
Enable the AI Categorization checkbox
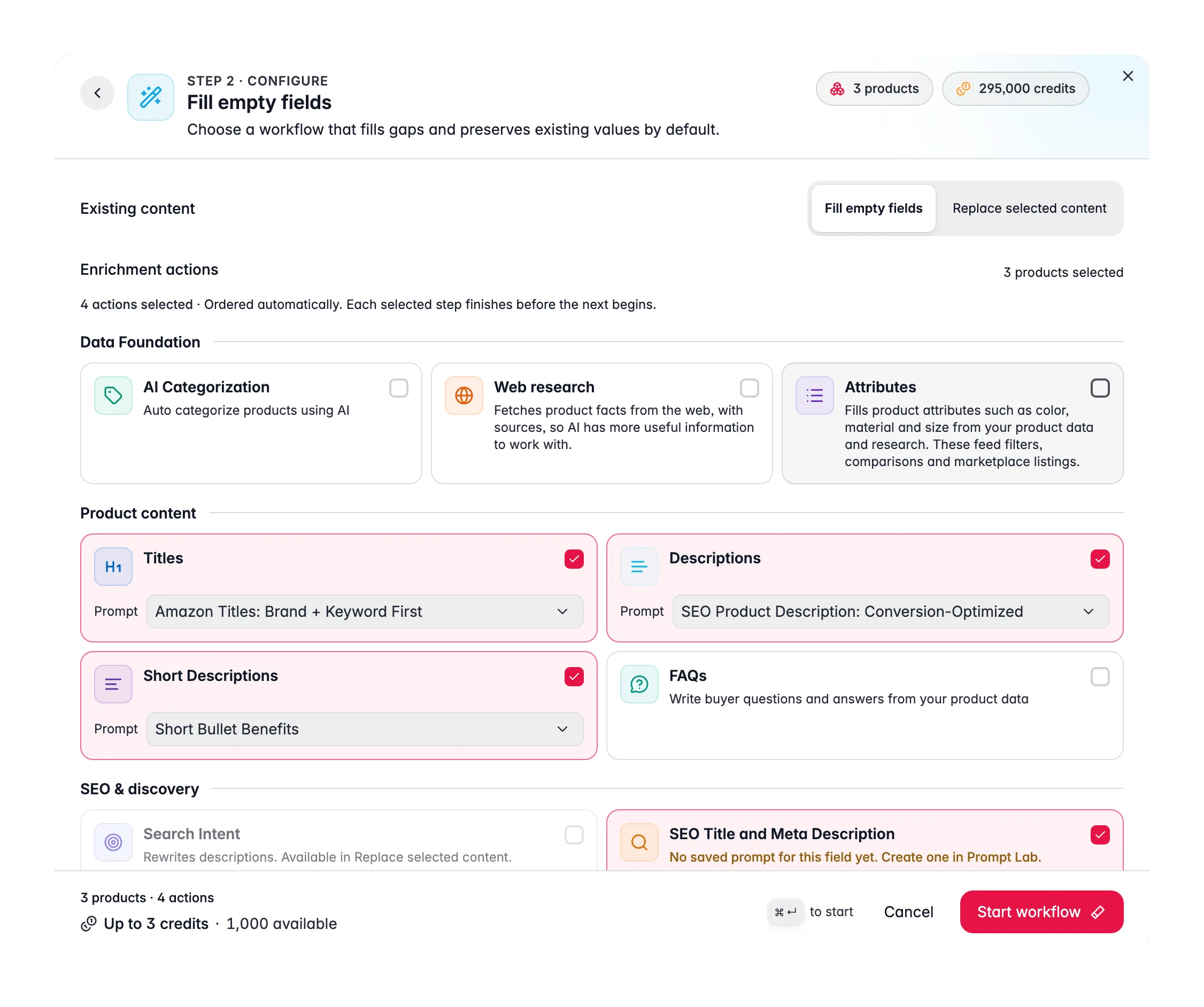(398, 388)
